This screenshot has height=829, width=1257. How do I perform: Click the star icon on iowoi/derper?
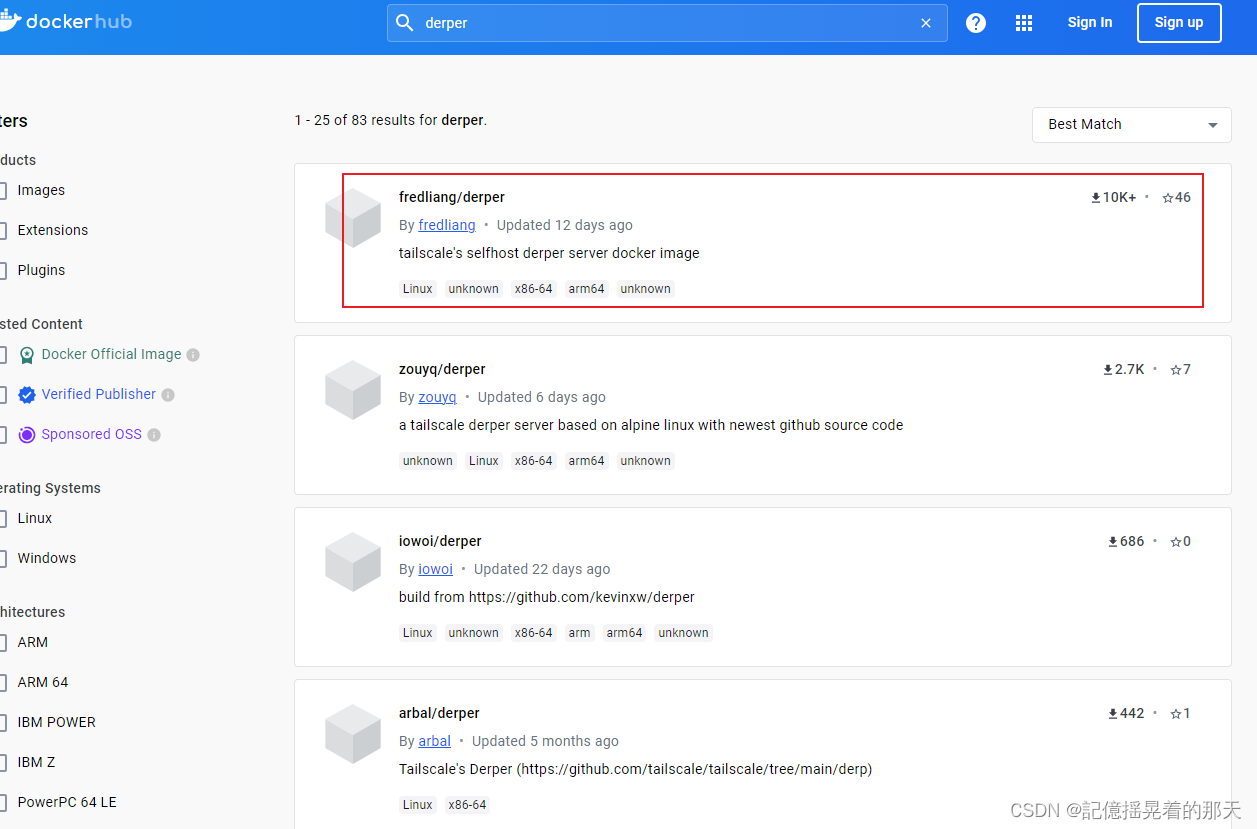1175,542
